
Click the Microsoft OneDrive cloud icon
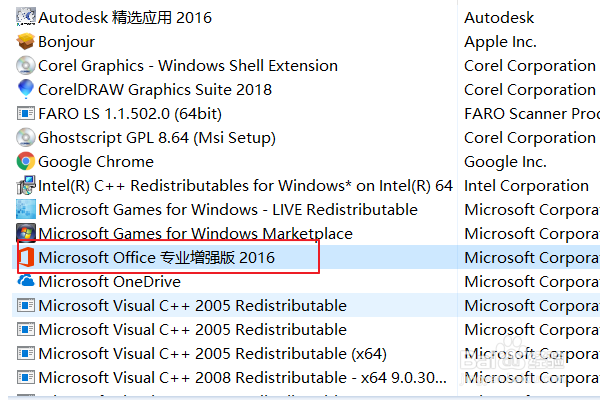[26, 281]
